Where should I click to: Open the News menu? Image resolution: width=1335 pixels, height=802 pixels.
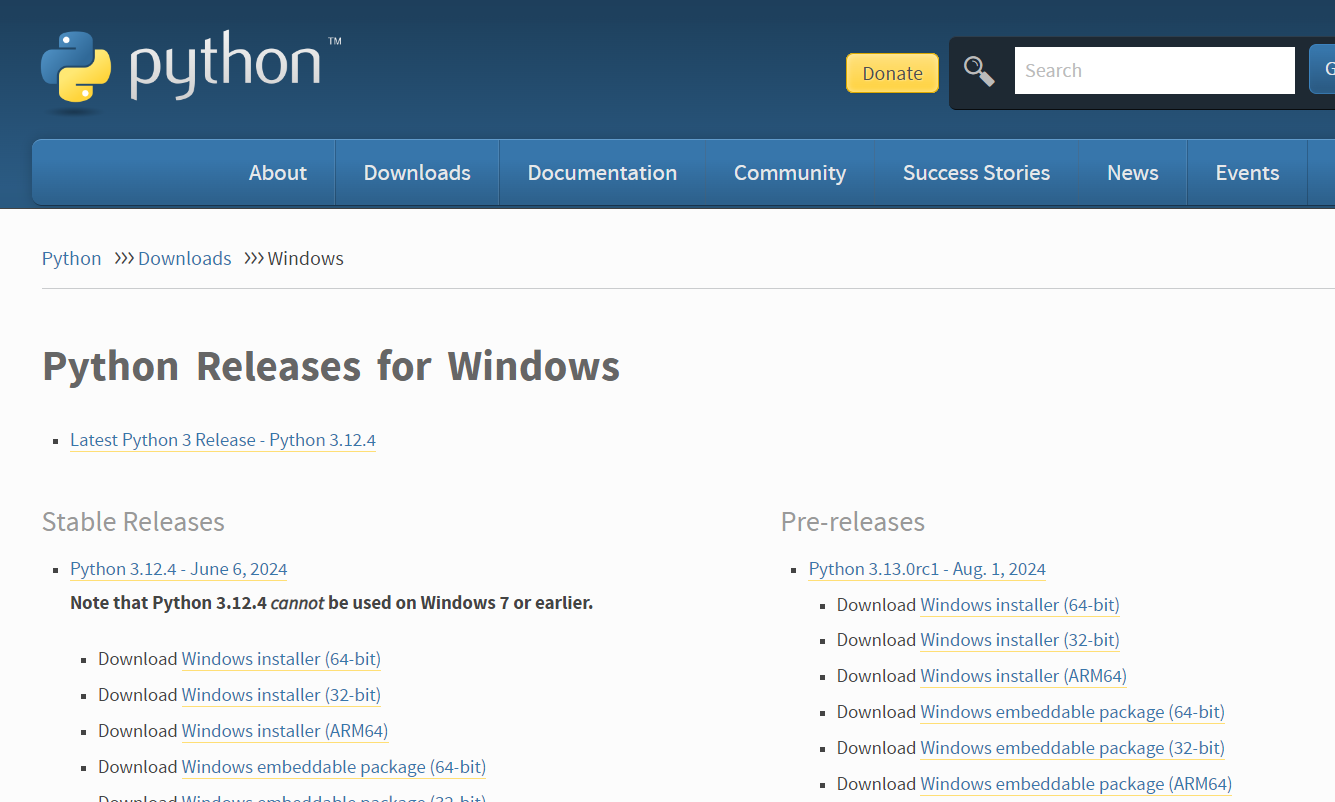coord(1133,173)
